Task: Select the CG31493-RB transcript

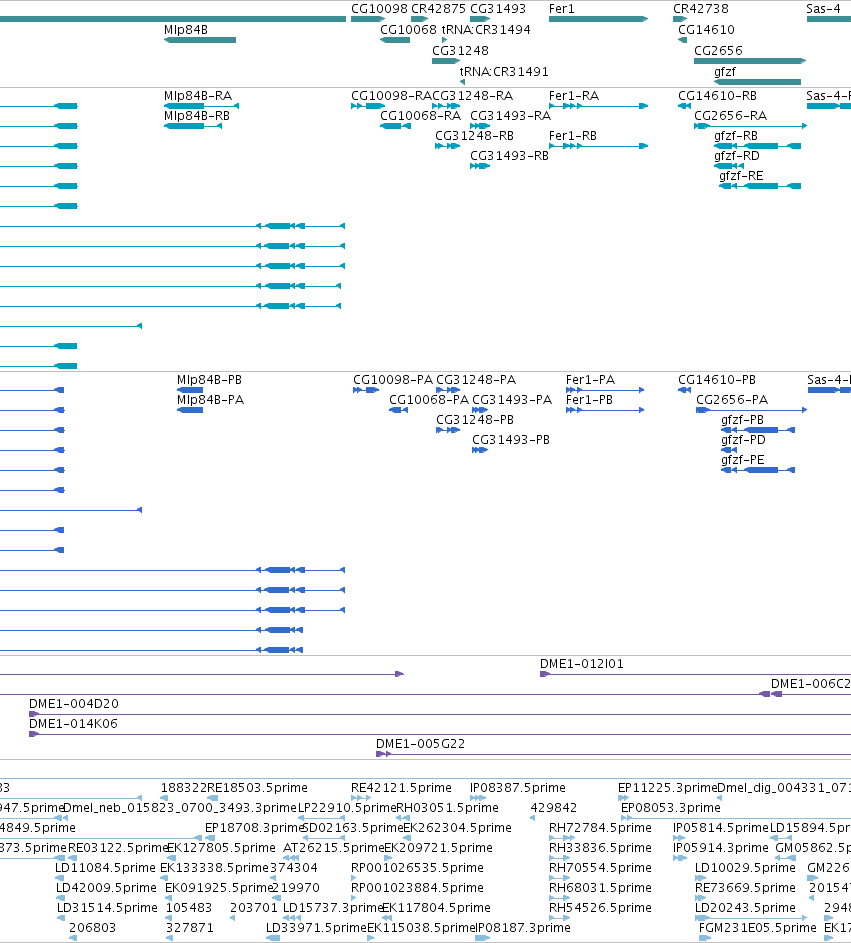Action: tap(480, 166)
